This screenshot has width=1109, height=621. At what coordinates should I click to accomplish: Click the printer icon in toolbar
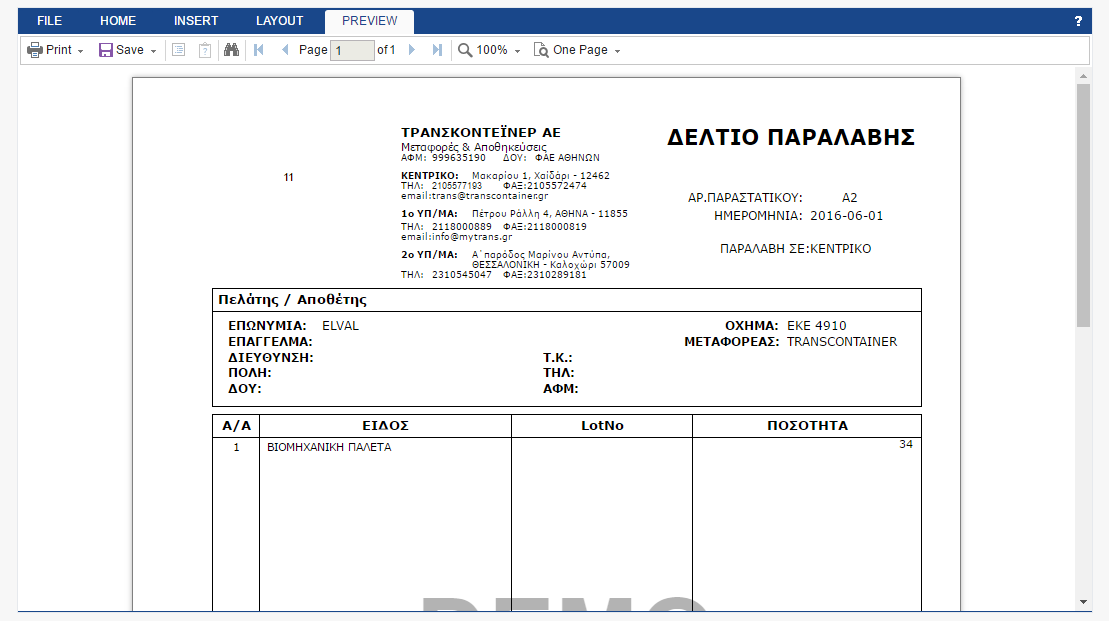click(35, 50)
